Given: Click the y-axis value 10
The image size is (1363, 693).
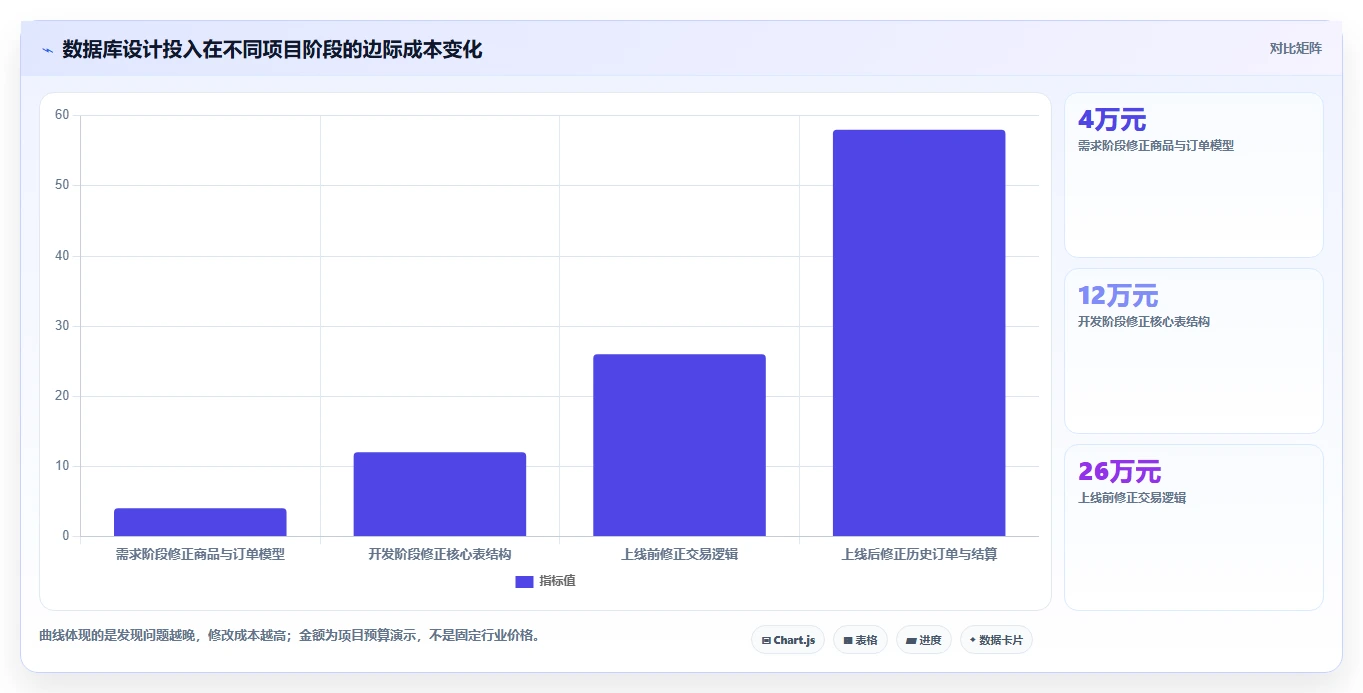Looking at the screenshot, I should (62, 466).
